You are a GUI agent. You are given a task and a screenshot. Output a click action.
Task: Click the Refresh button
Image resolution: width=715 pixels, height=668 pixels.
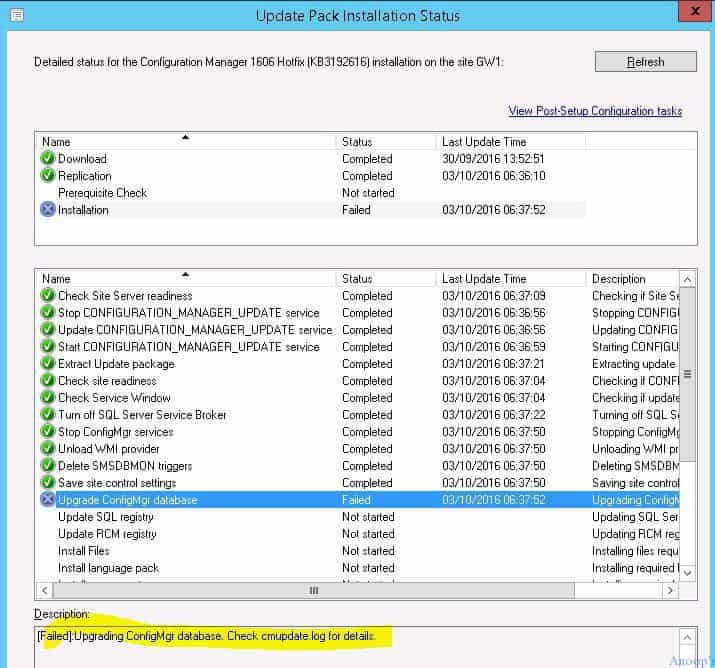645,62
